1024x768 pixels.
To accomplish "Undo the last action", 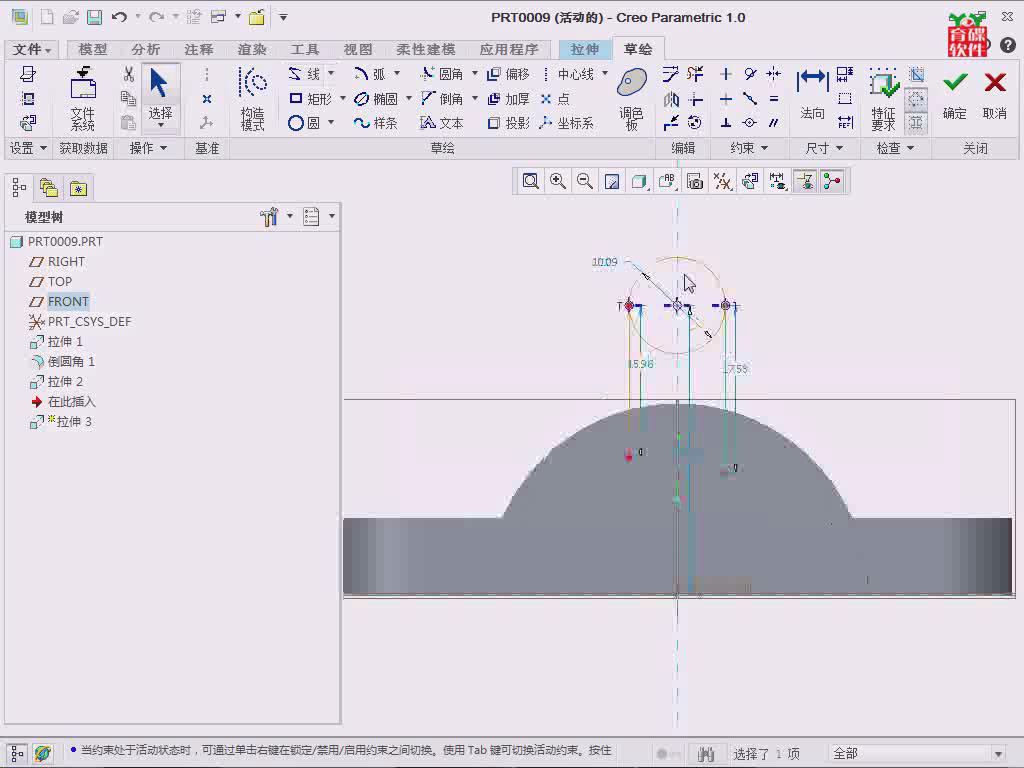I will pos(119,18).
